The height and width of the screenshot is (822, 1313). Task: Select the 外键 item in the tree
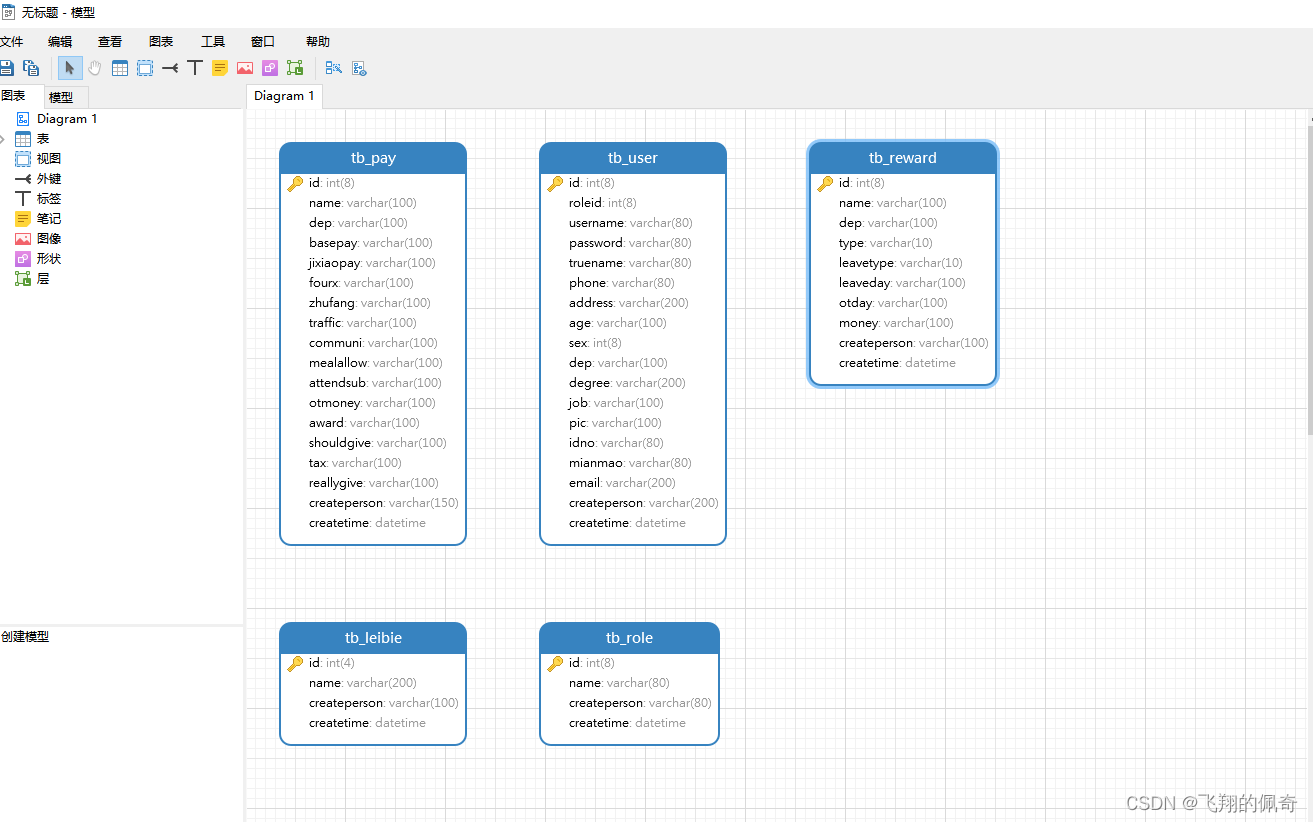(x=49, y=179)
